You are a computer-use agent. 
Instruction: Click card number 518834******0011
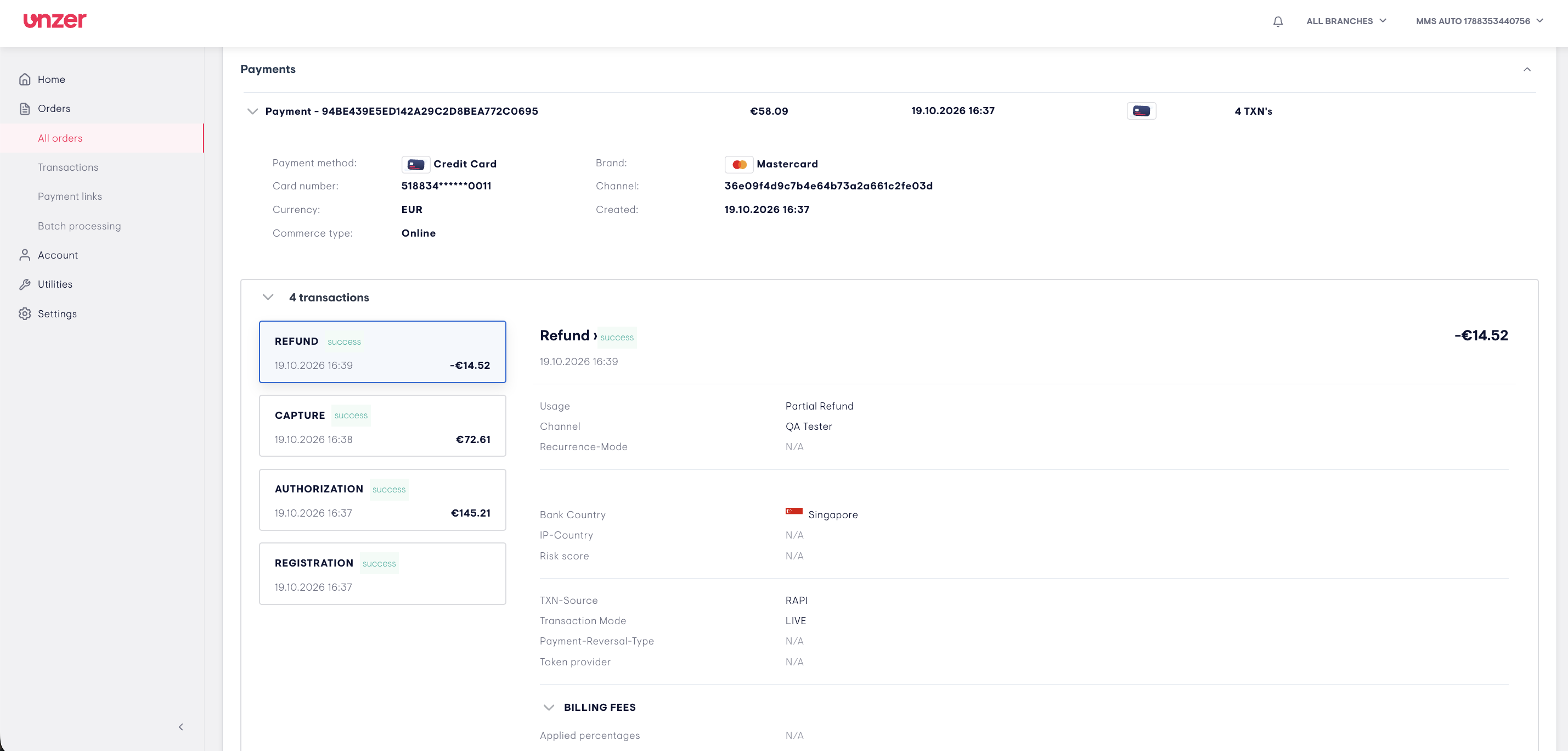point(446,187)
